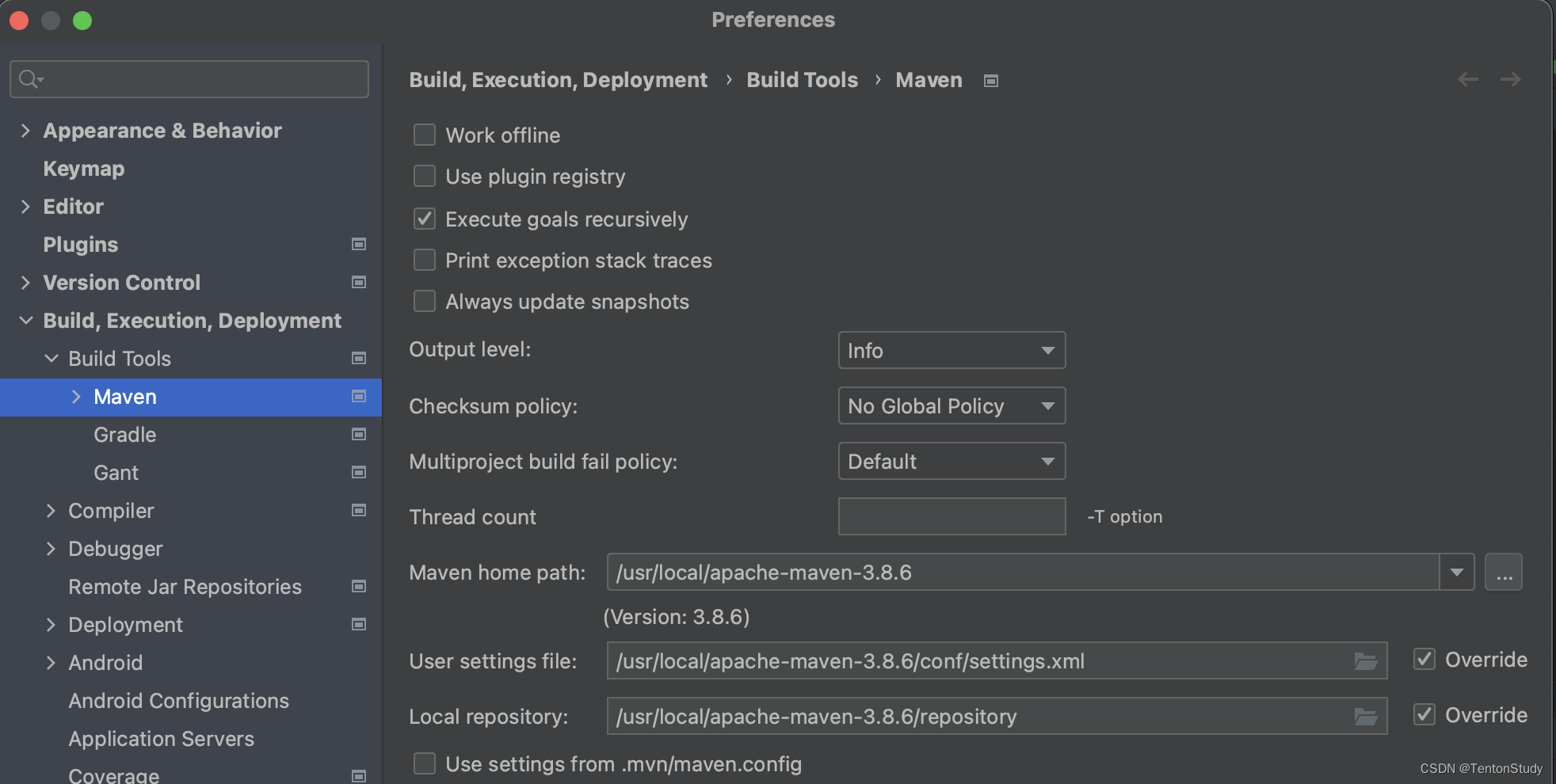Check Use settings from .mvn/maven.config
The width and height of the screenshot is (1556, 784).
point(425,763)
